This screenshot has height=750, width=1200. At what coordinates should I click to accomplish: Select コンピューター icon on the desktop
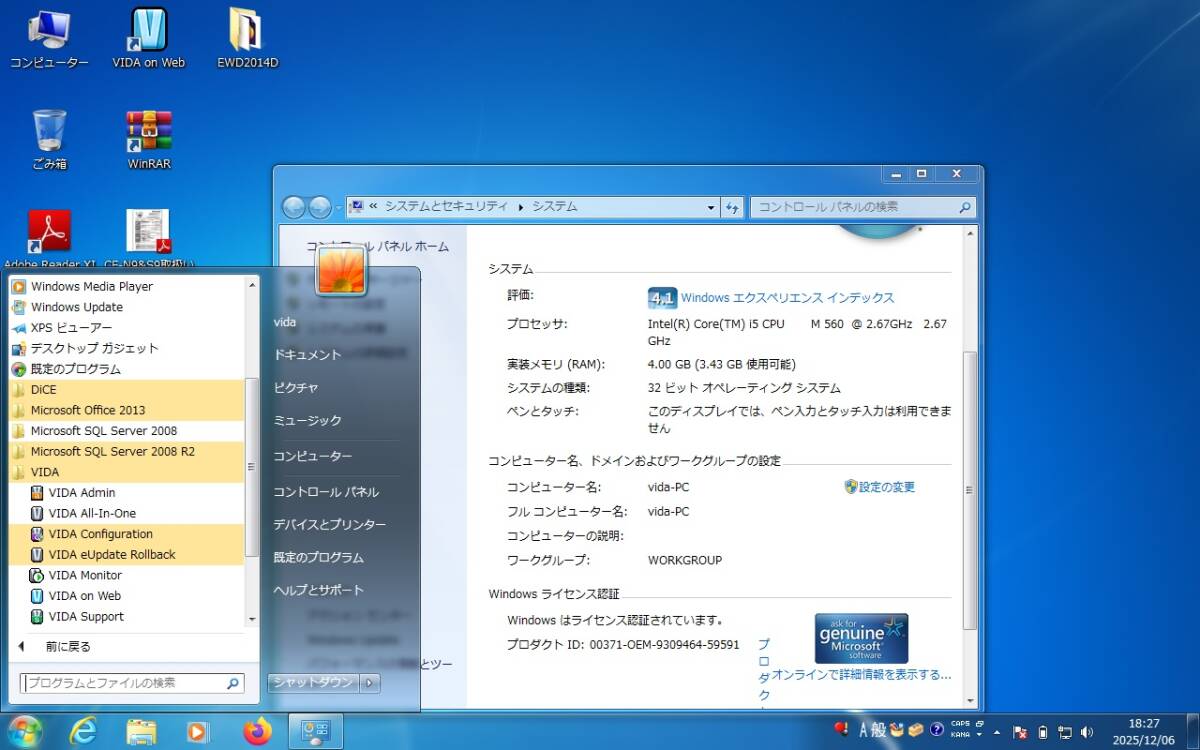point(49,39)
